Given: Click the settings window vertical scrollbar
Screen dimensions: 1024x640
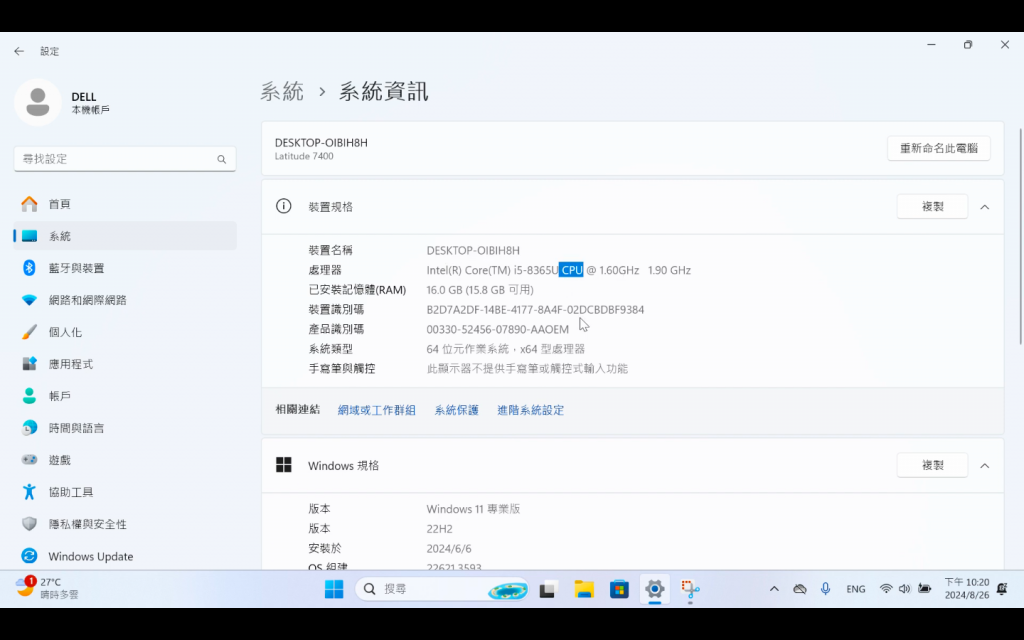Looking at the screenshot, I should tap(1021, 236).
